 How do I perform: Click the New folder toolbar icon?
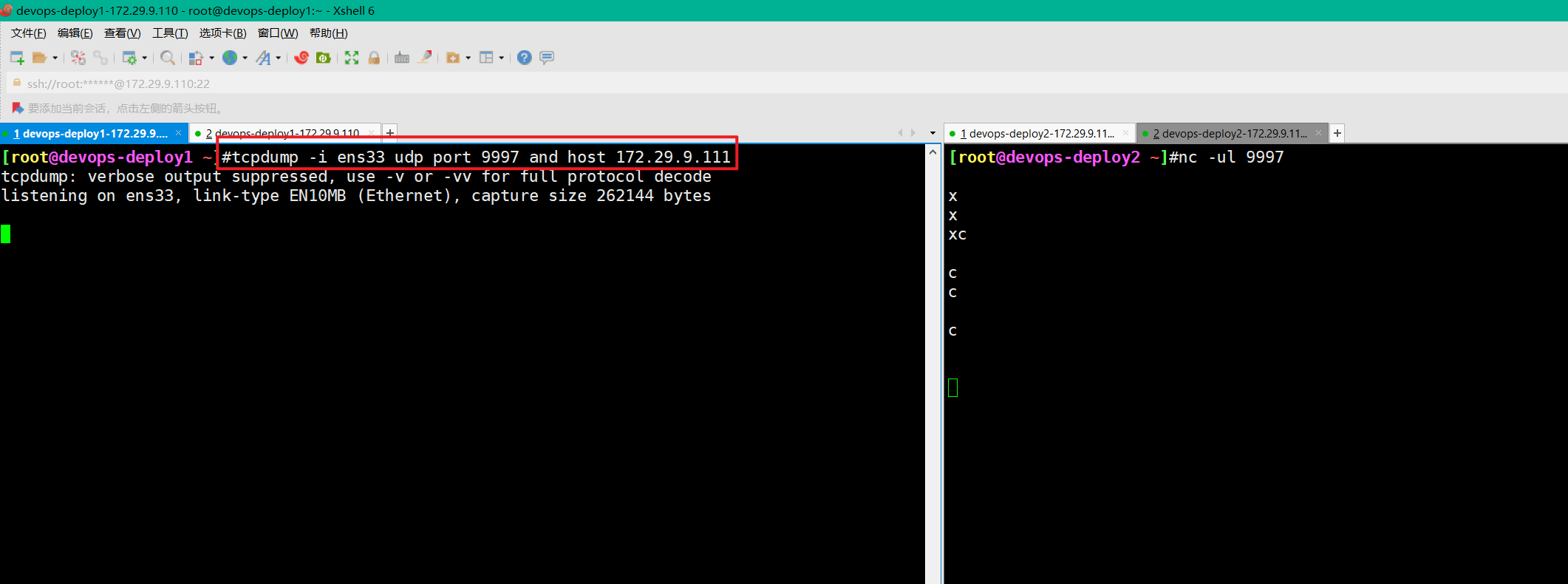[453, 58]
